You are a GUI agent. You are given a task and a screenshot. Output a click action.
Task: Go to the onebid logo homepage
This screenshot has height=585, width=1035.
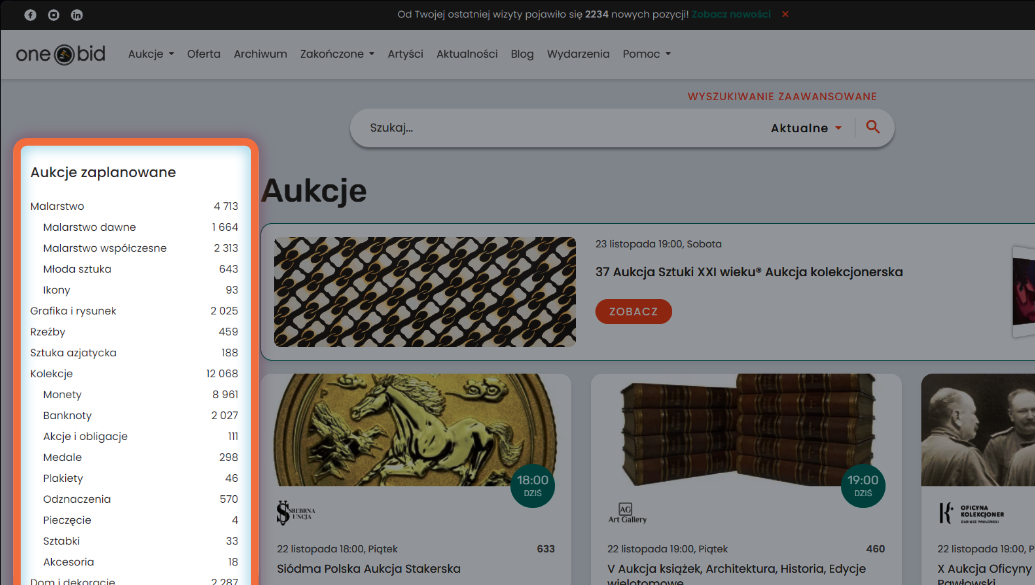click(x=61, y=54)
